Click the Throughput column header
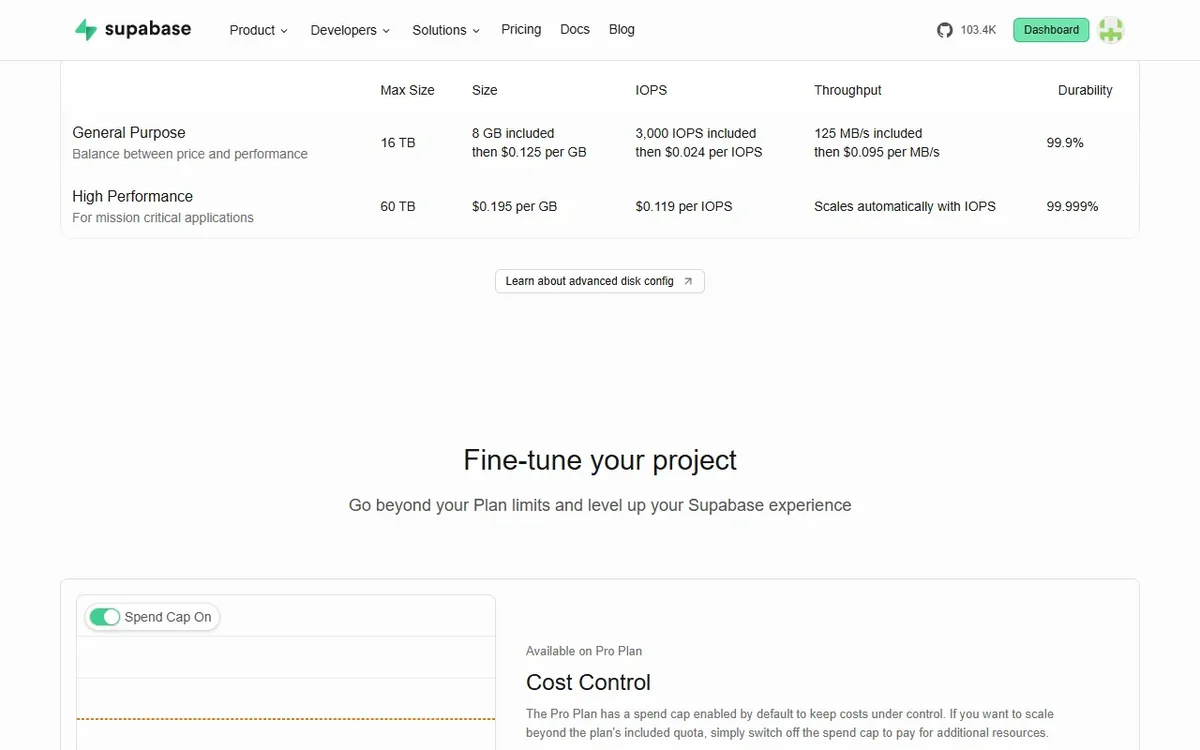The height and width of the screenshot is (750, 1200). (x=848, y=90)
